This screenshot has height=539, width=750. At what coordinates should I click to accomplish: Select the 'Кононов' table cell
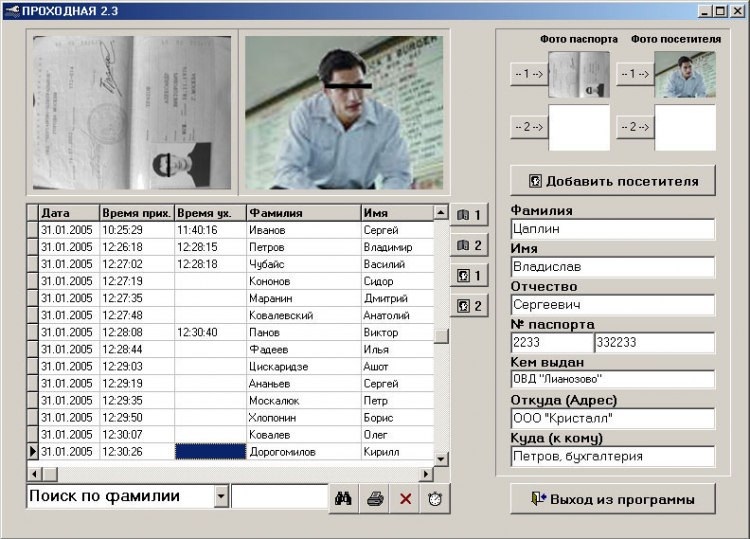pyautogui.click(x=304, y=281)
